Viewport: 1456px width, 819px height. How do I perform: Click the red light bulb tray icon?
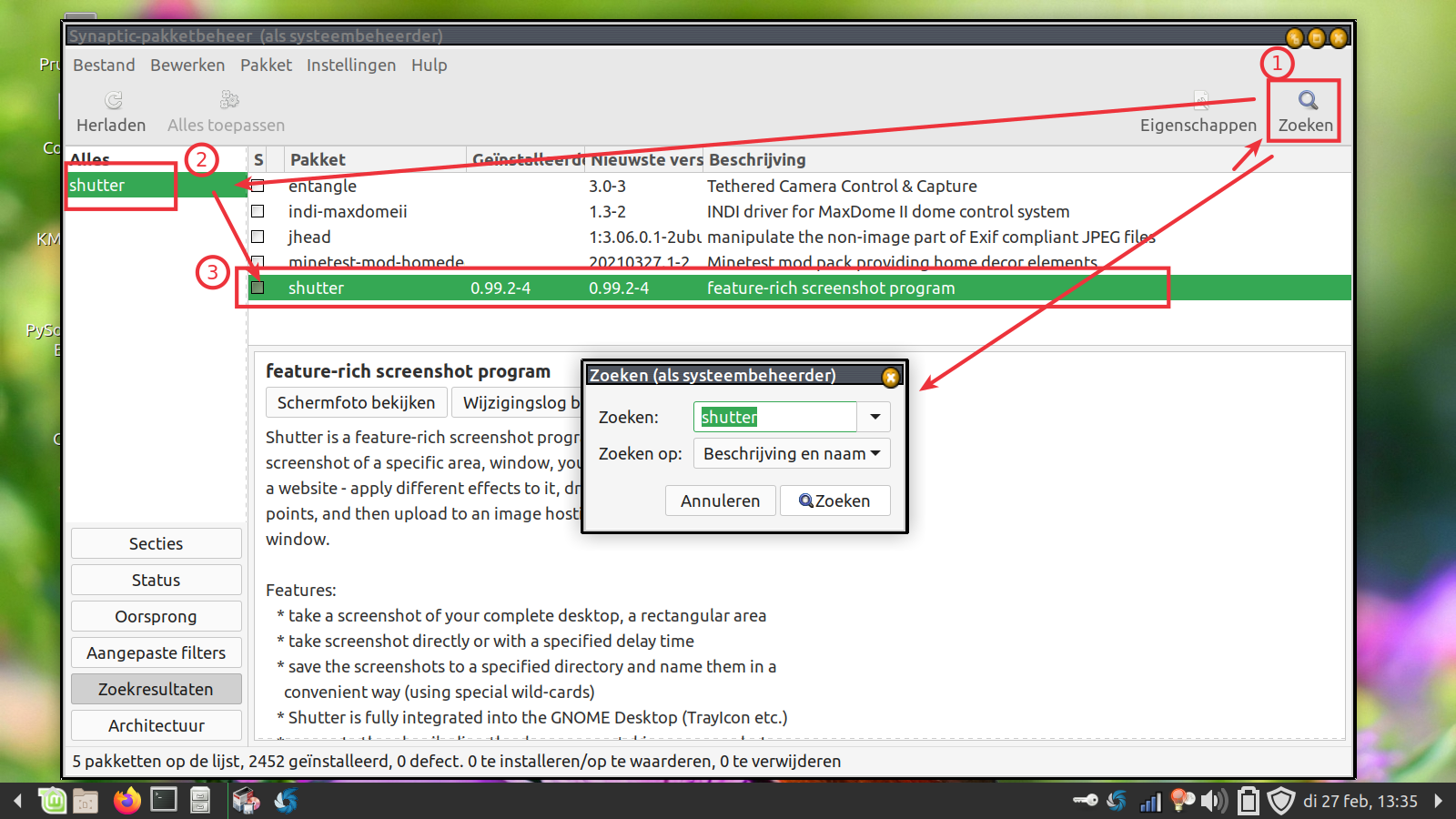(x=1182, y=801)
